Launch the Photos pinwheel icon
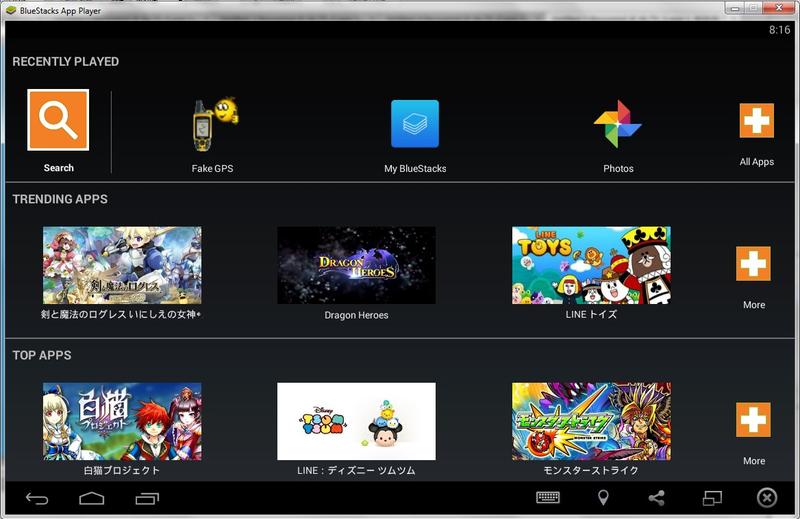 click(x=617, y=124)
